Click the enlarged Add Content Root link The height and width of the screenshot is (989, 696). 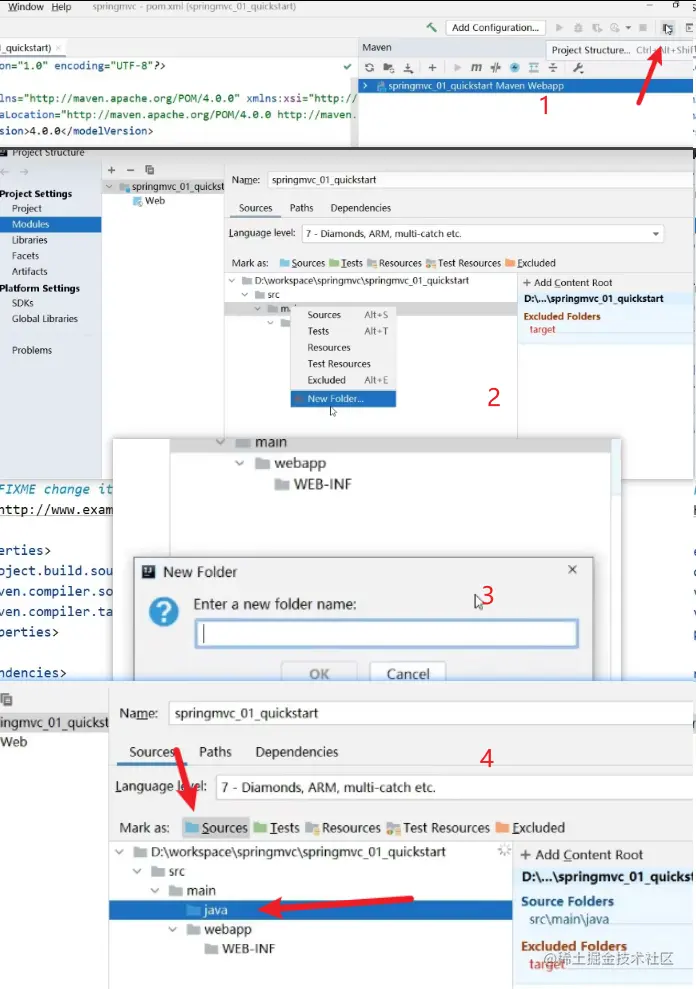[582, 855]
